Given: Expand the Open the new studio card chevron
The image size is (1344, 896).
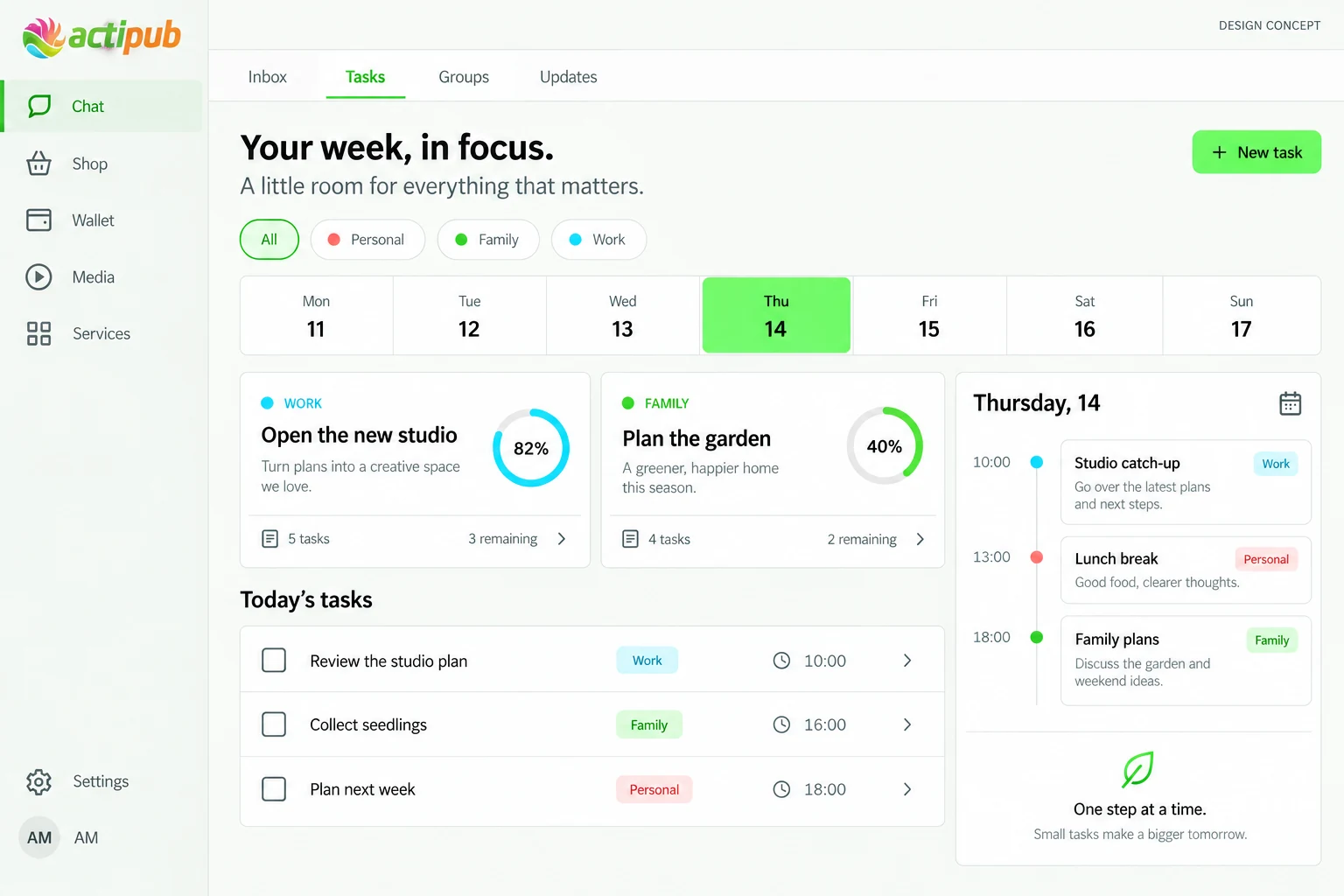Looking at the screenshot, I should (562, 539).
